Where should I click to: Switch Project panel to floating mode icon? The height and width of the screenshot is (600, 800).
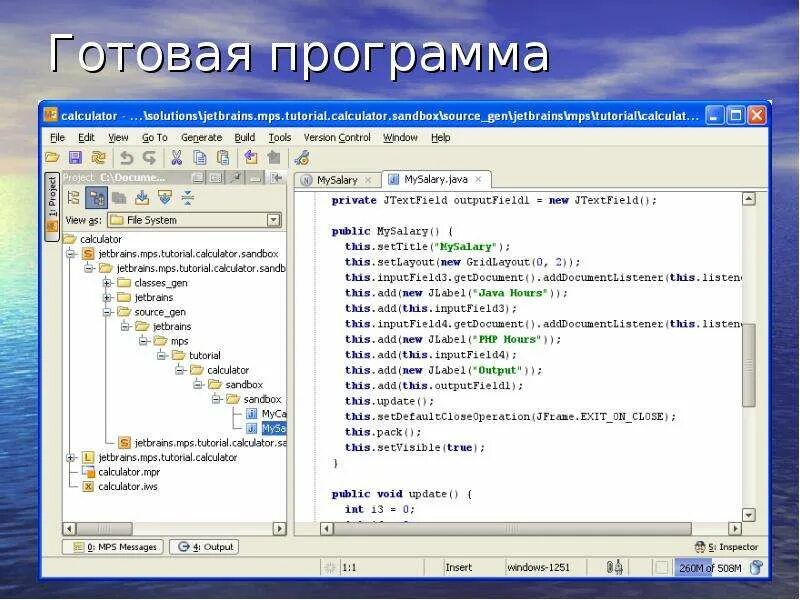click(197, 178)
